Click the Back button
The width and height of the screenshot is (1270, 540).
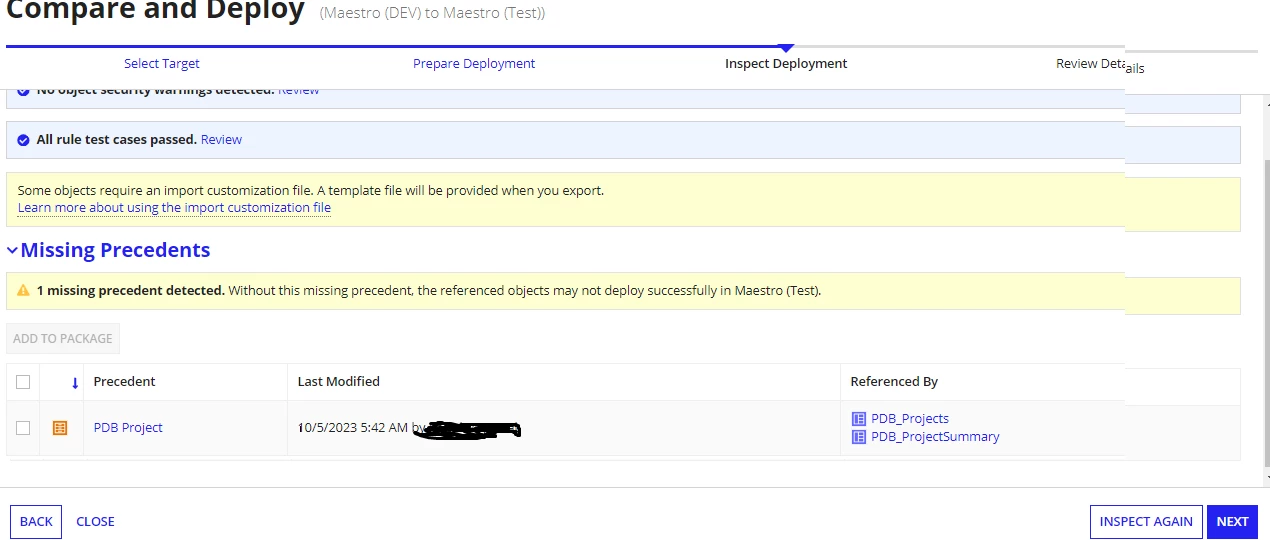(x=36, y=522)
